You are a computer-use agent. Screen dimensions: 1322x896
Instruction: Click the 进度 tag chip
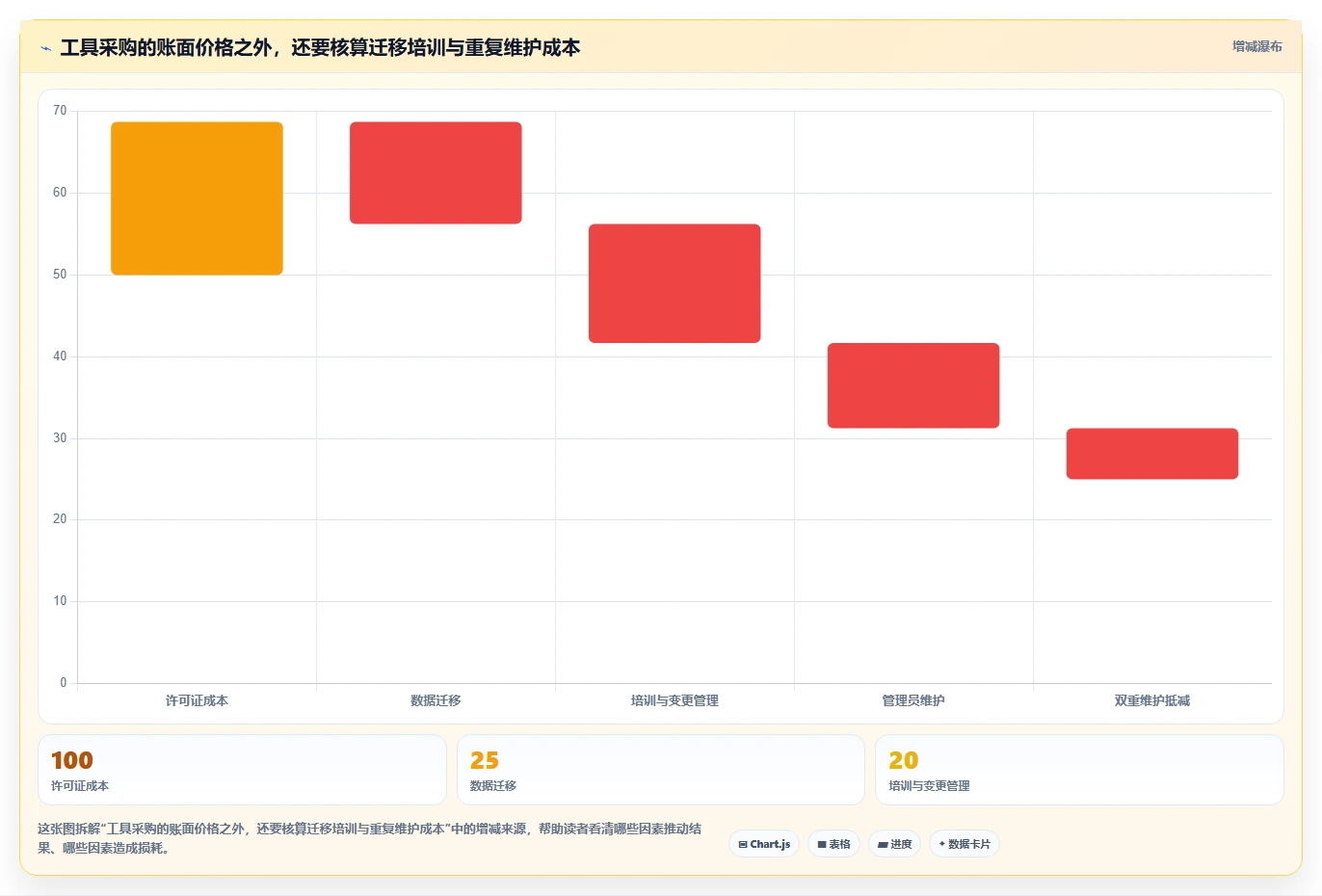pos(894,844)
